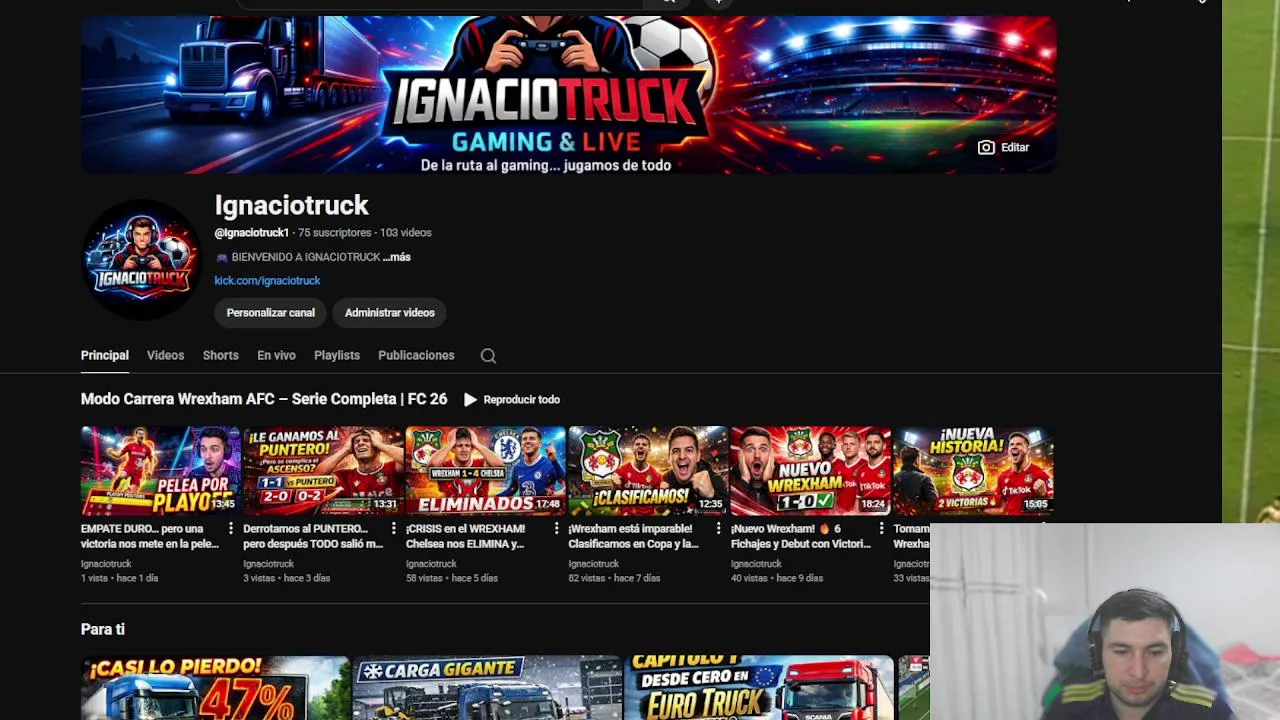1280x720 pixels.
Task: Click the 13:45 duration badge
Action: 223,504
